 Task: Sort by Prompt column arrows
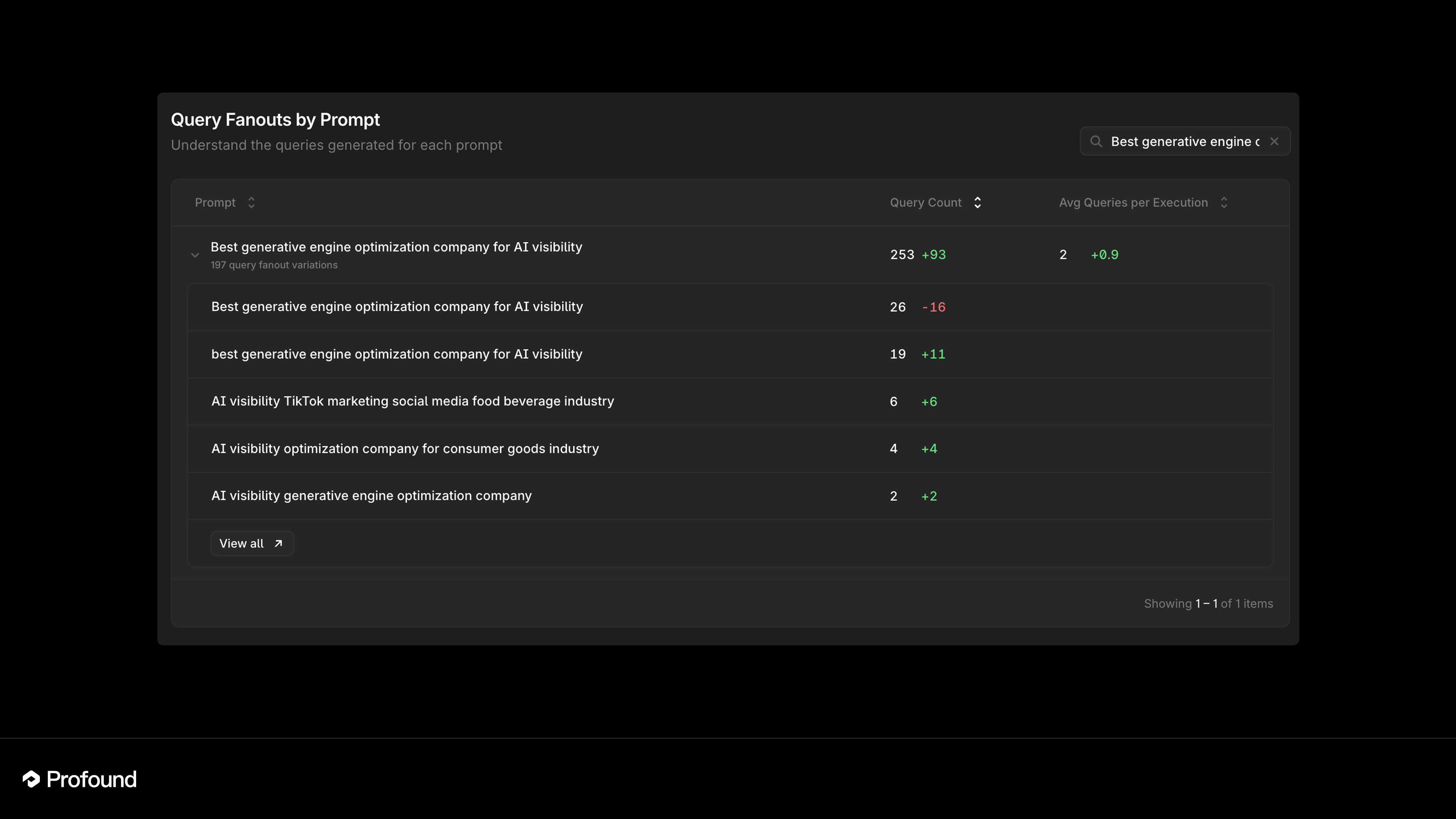pyautogui.click(x=251, y=202)
